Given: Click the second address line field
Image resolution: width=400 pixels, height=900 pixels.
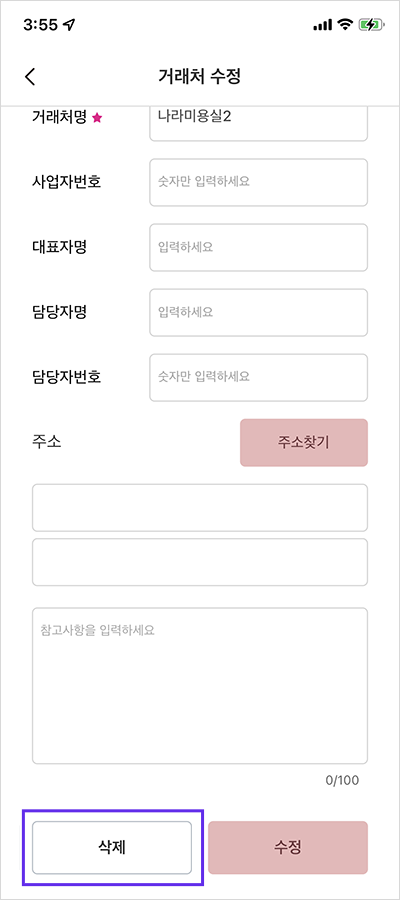Looking at the screenshot, I should coord(200,562).
